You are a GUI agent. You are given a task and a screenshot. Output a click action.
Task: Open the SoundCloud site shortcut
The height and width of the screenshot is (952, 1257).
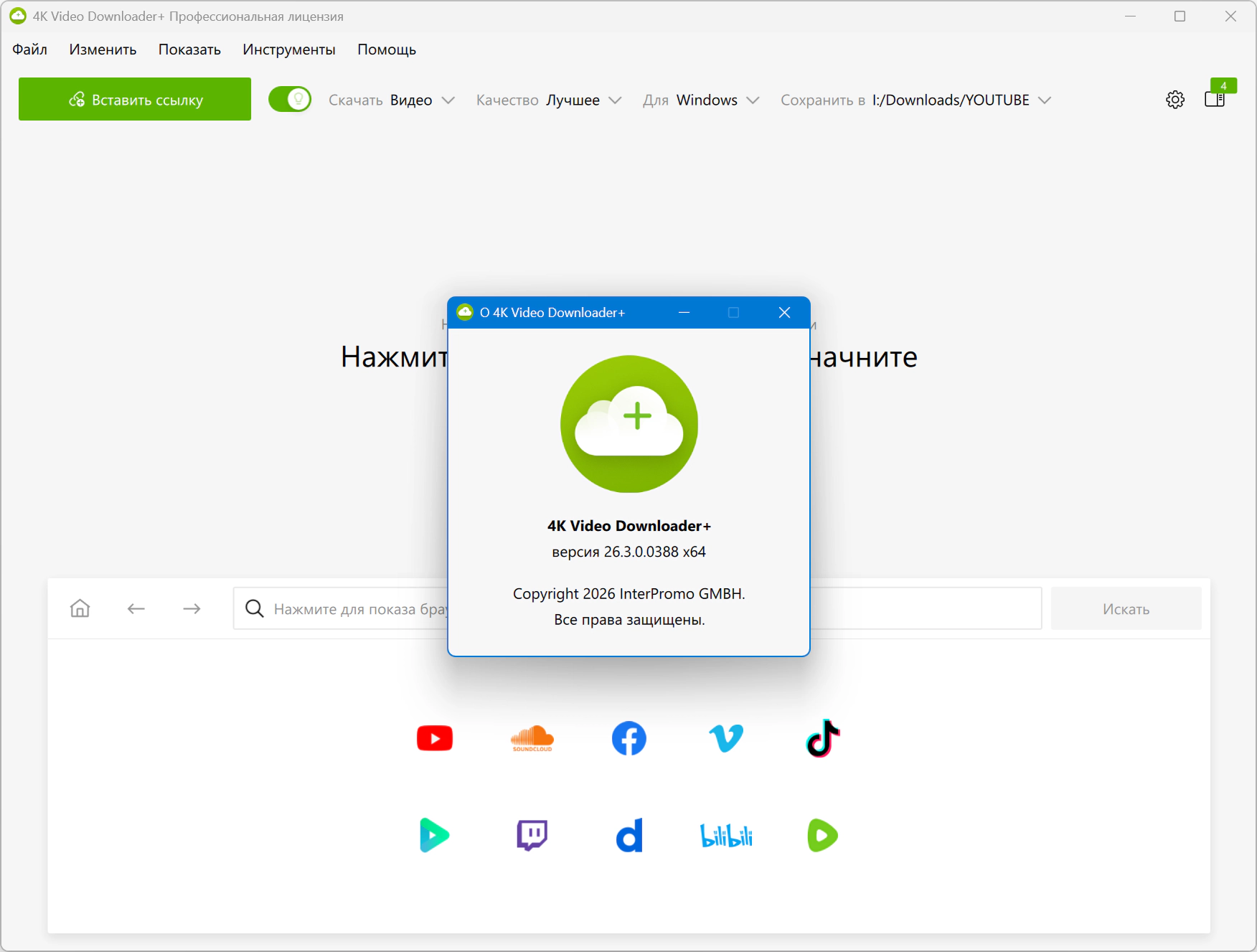[532, 738]
